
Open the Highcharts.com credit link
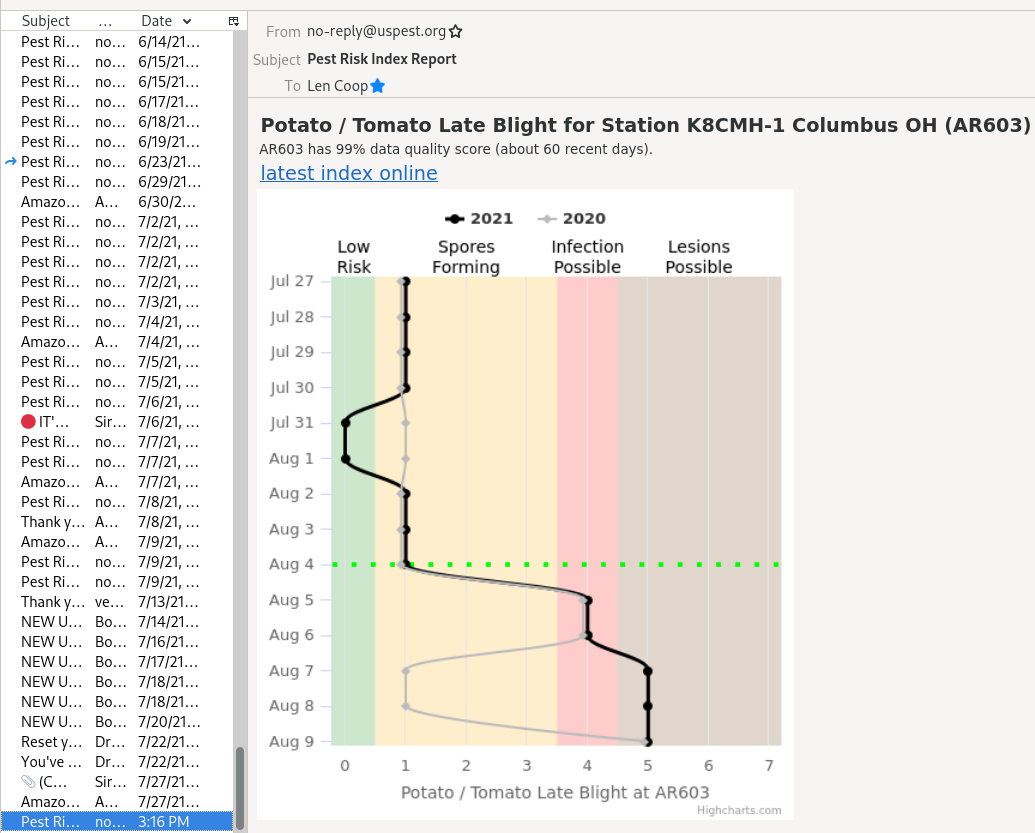click(x=739, y=810)
